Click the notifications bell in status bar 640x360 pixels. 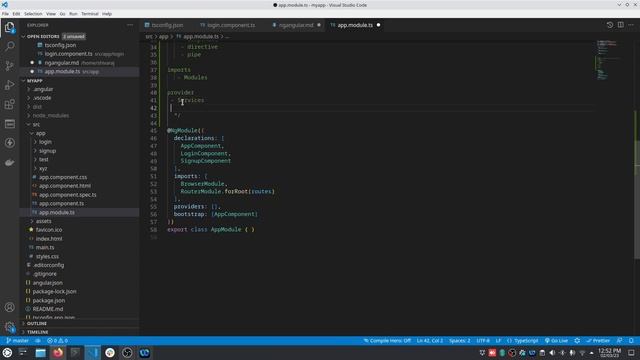[x=631, y=340]
